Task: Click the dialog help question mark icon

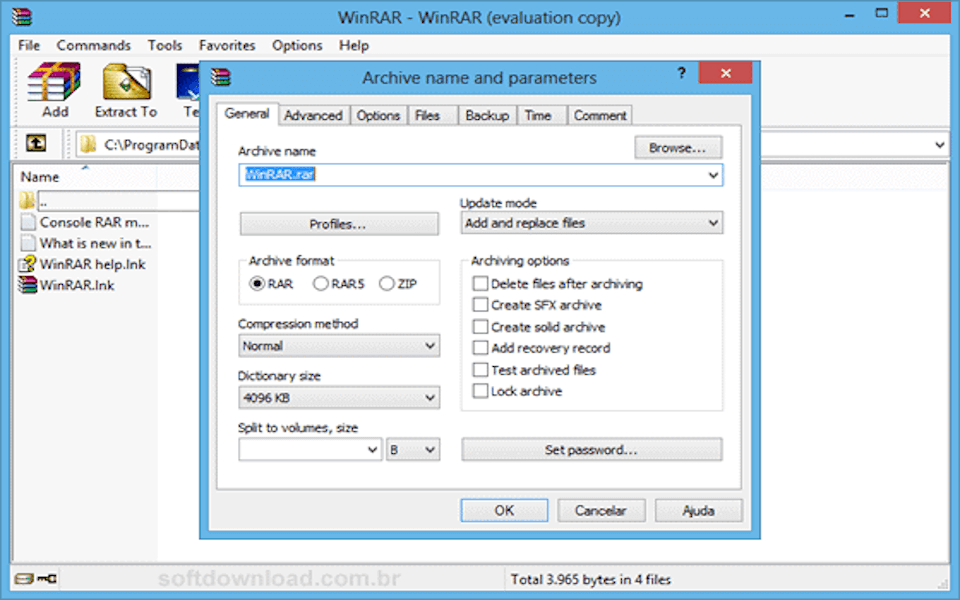Action: pos(681,73)
